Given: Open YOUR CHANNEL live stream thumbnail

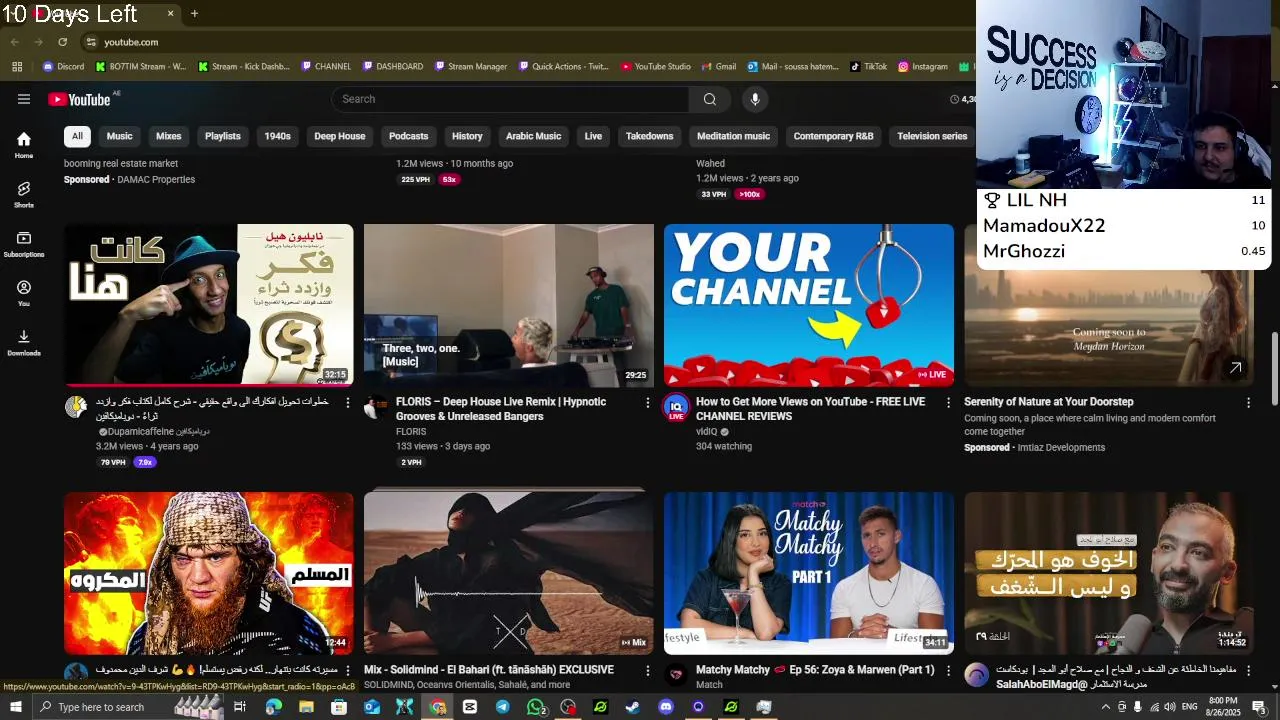Looking at the screenshot, I should 809,305.
